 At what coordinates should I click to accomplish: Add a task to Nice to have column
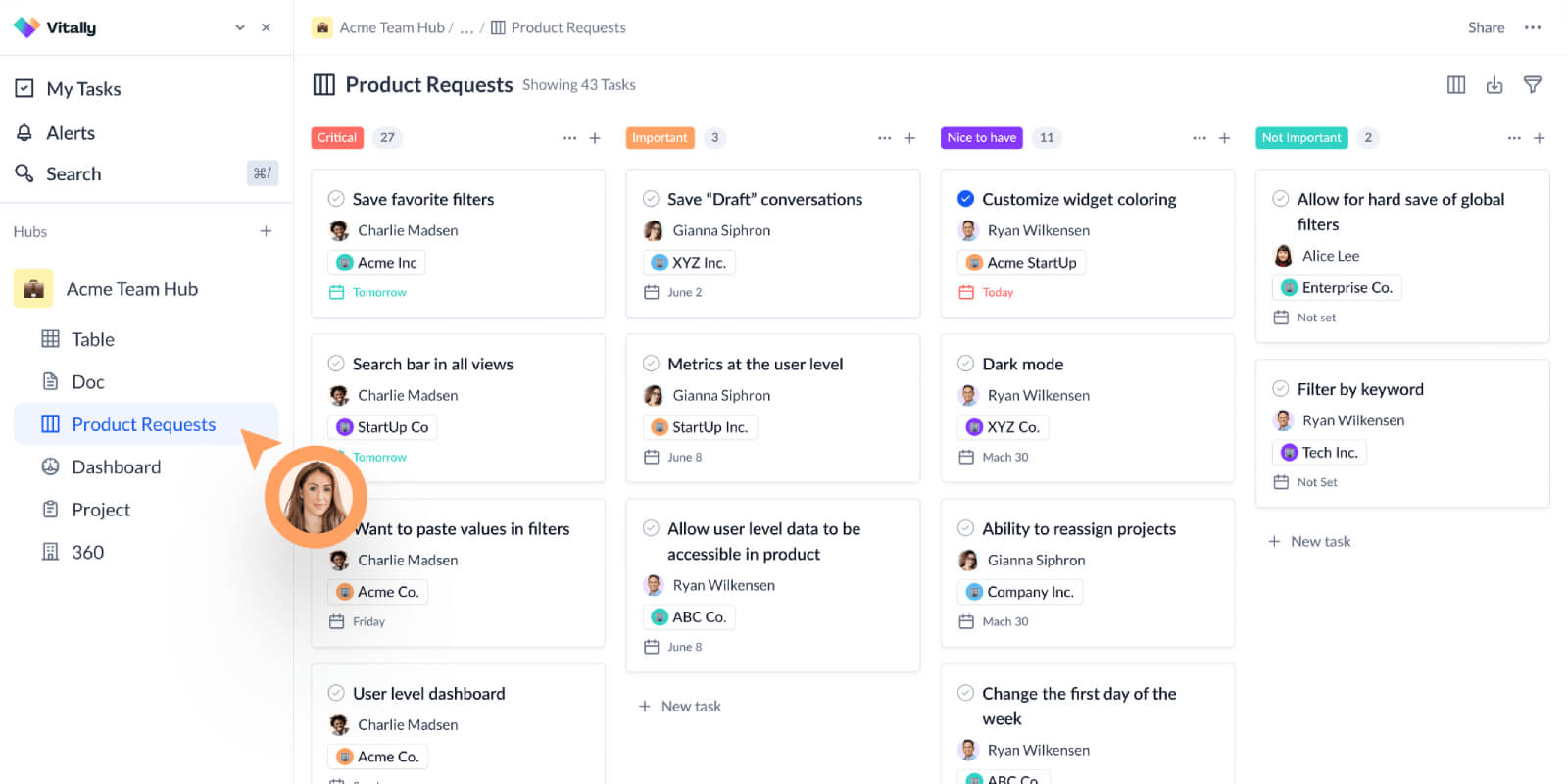pos(1224,138)
